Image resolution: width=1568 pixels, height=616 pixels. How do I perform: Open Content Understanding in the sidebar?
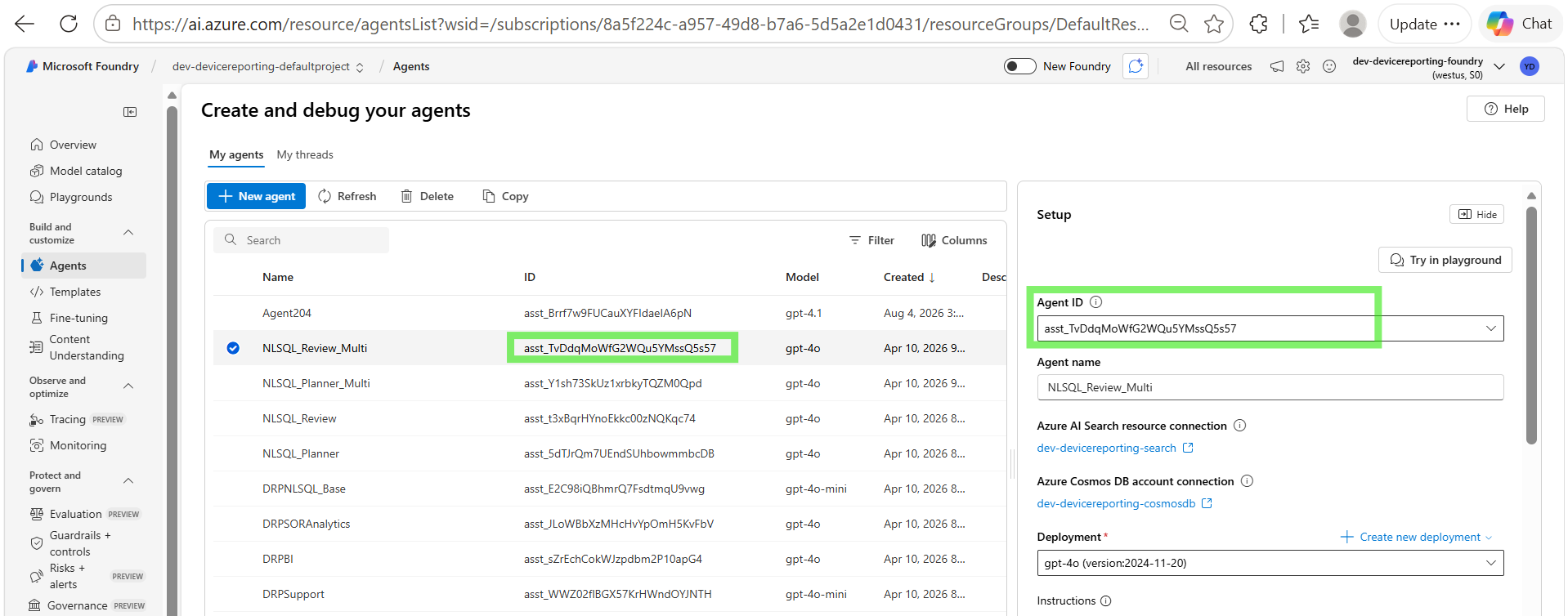pyautogui.click(x=87, y=347)
